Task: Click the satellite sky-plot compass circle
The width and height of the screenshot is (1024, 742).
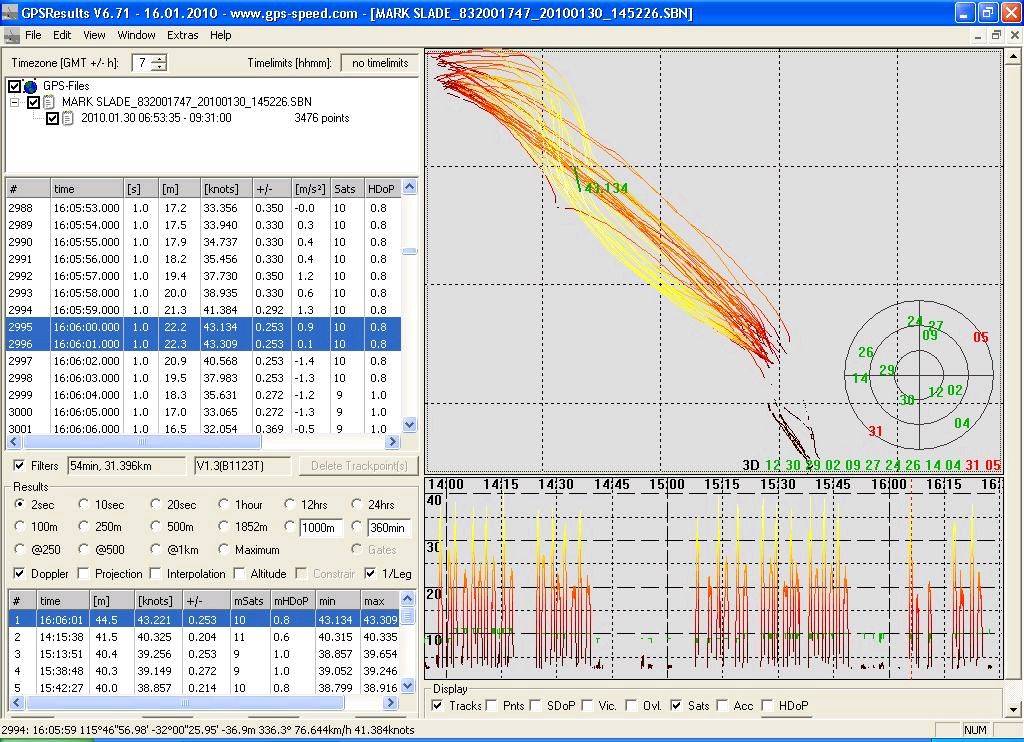Action: (x=919, y=377)
